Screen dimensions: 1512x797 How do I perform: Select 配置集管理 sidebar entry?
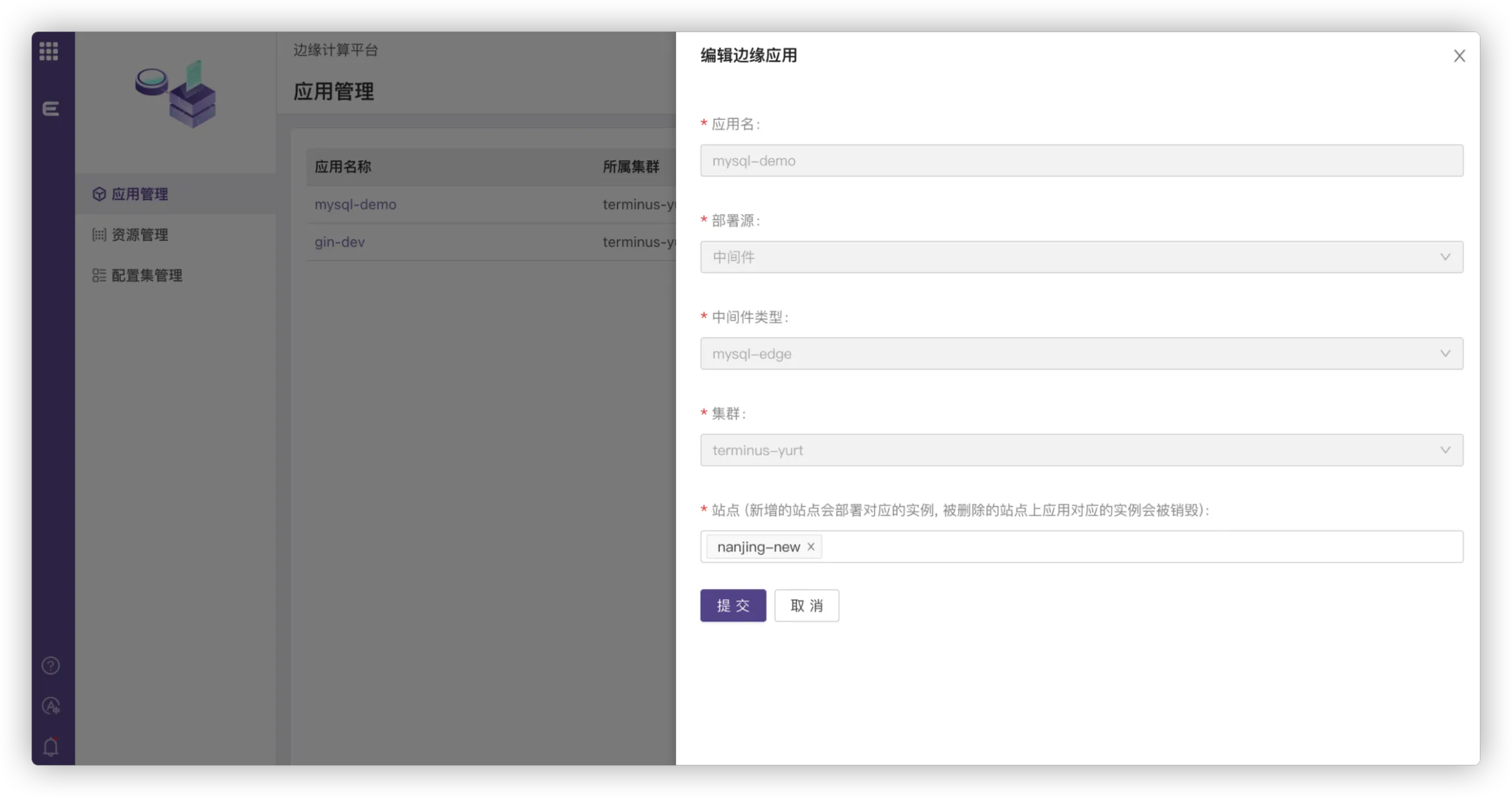tap(146, 276)
